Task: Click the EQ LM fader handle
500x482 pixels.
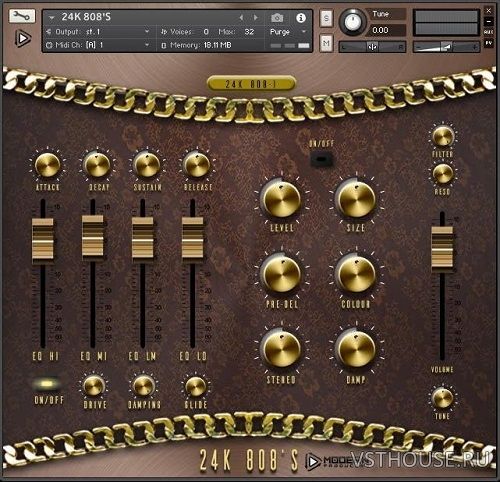Action: [143, 237]
